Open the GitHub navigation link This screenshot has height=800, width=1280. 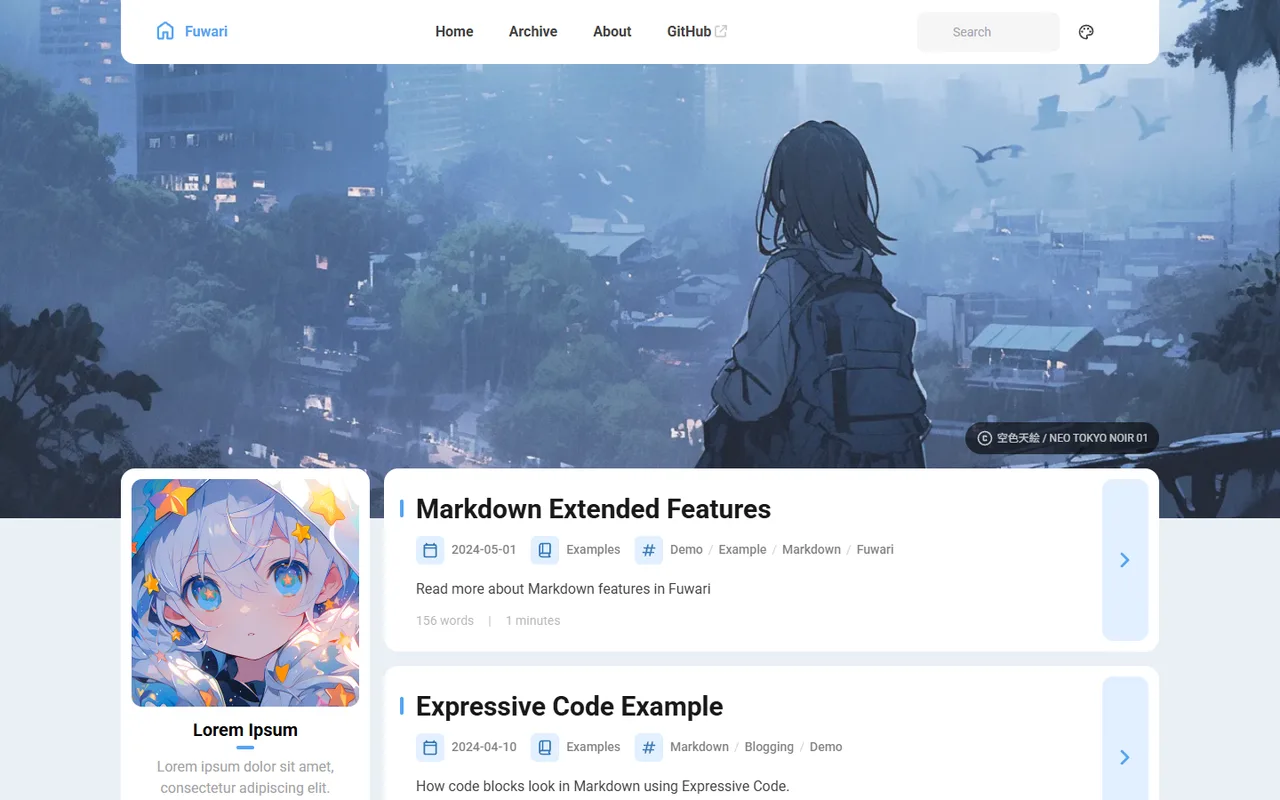tap(697, 31)
